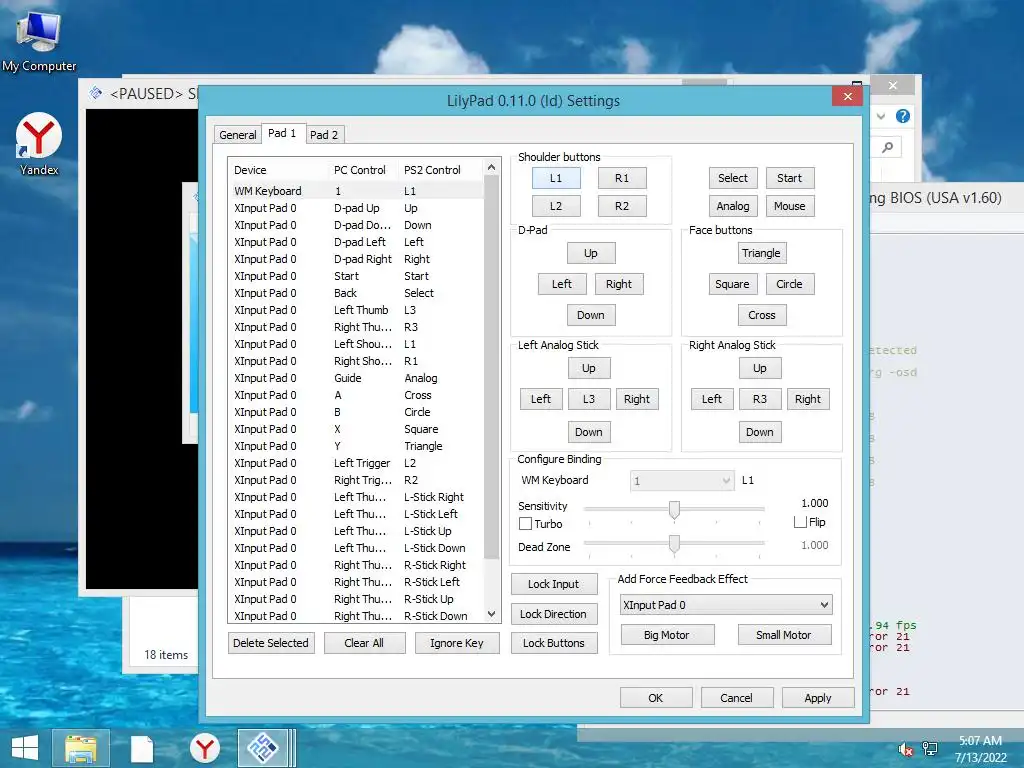This screenshot has height=768, width=1024.
Task: Click the Lock Direction button
Action: [x=554, y=614]
